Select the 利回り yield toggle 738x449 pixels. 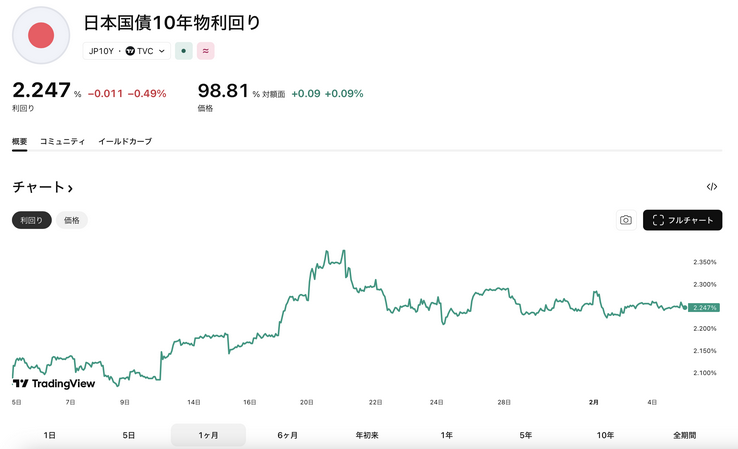32,220
